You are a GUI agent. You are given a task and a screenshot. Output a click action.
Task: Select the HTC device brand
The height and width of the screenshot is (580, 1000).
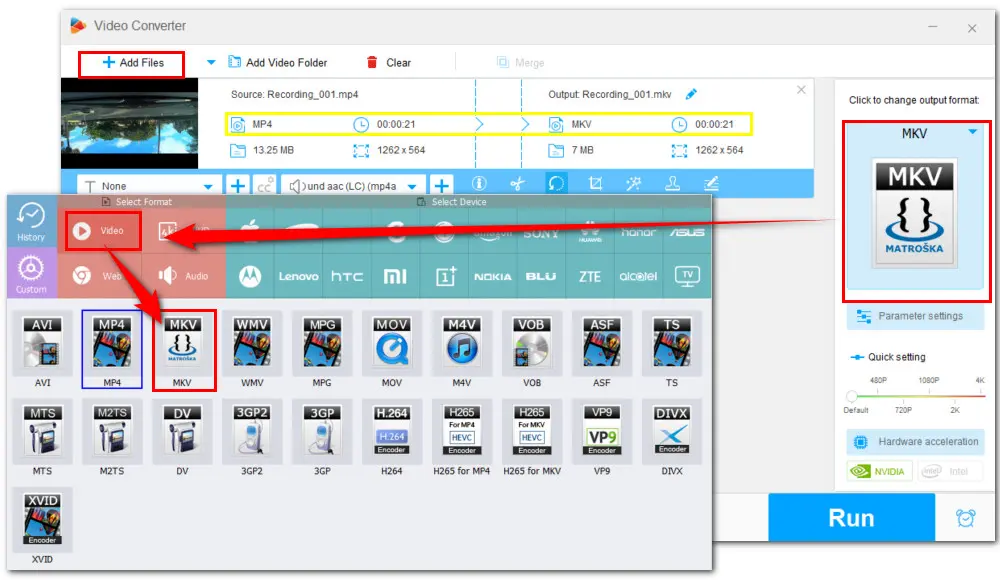click(347, 276)
